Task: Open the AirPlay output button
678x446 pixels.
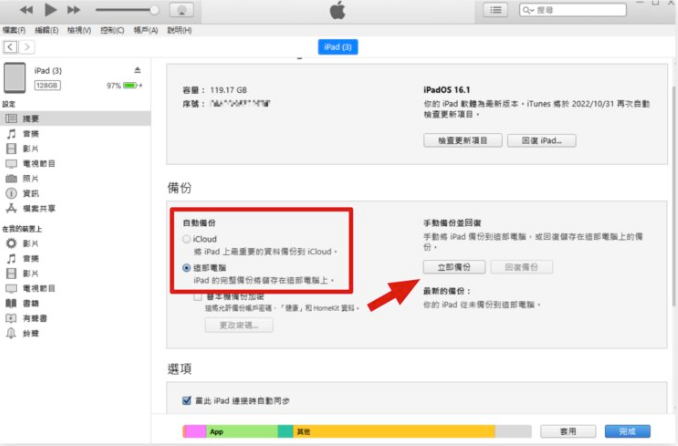Action: 182,10
